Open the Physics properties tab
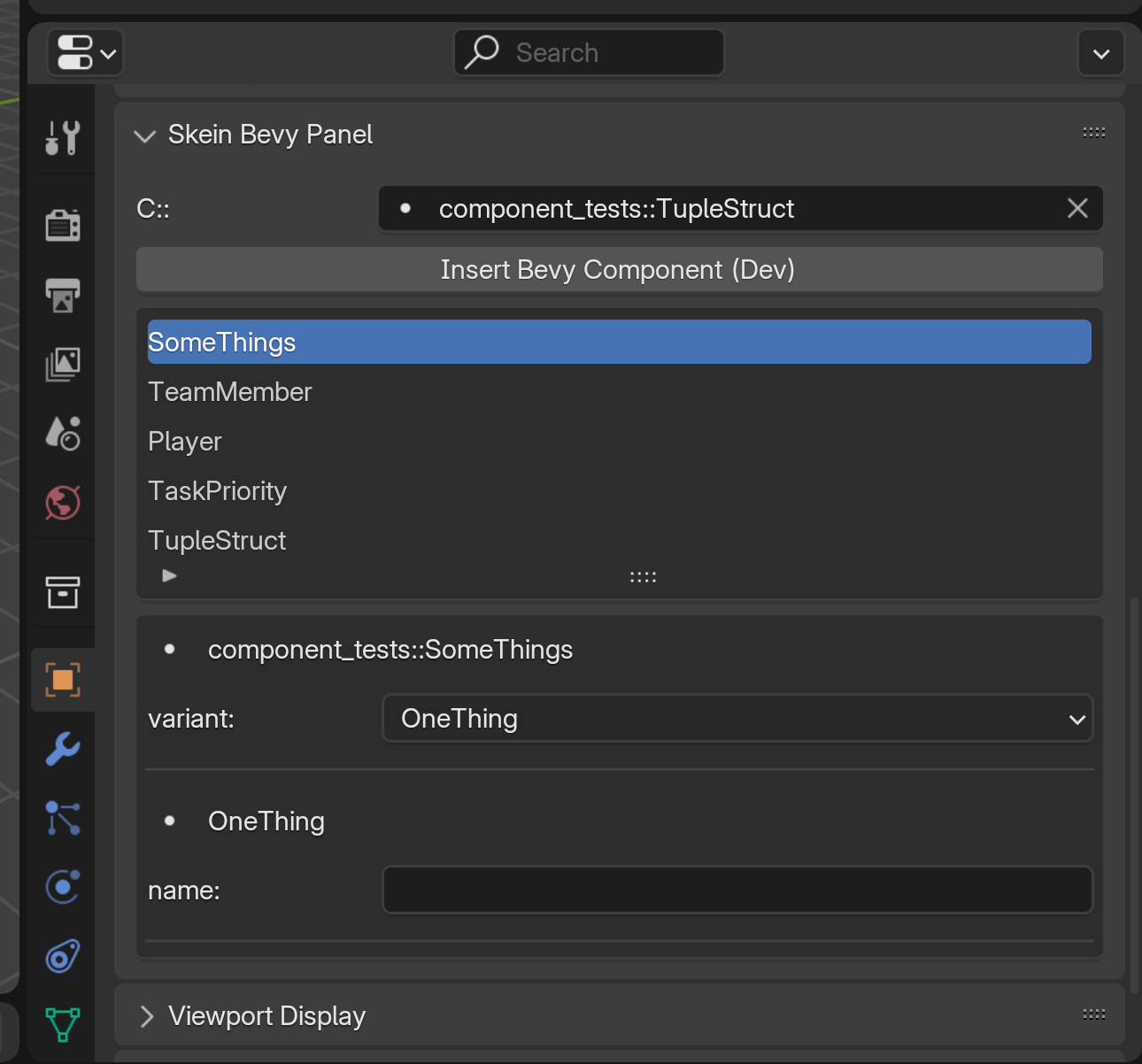This screenshot has width=1142, height=1064. [63, 887]
